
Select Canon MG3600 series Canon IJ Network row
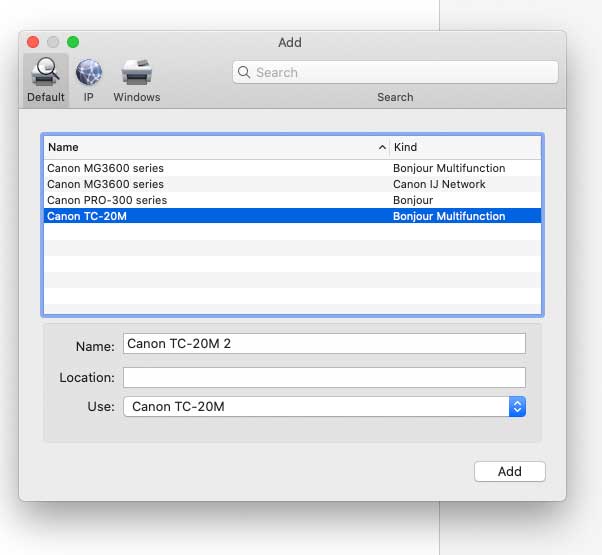click(x=292, y=184)
